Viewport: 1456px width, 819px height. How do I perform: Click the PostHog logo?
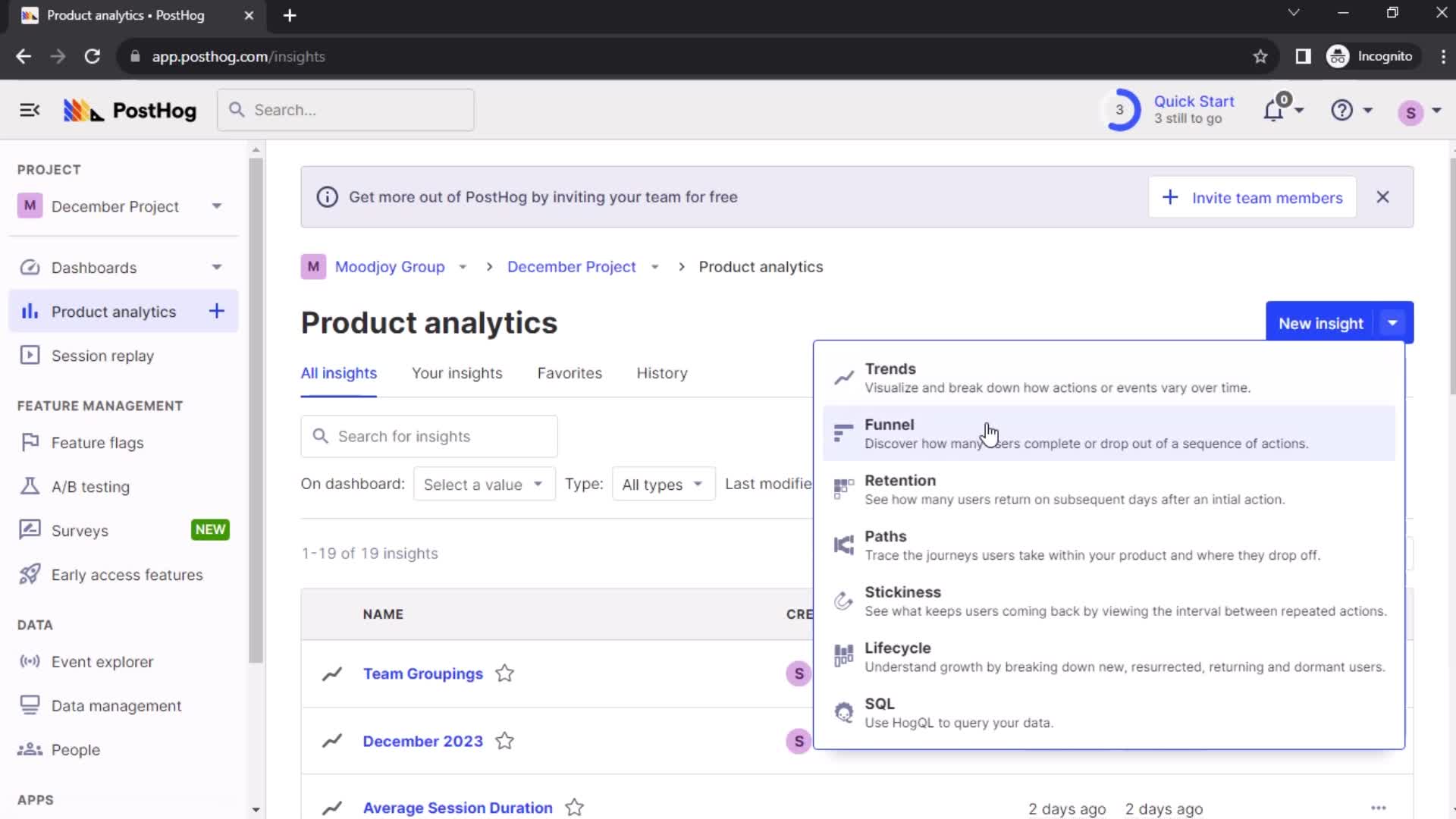[130, 111]
